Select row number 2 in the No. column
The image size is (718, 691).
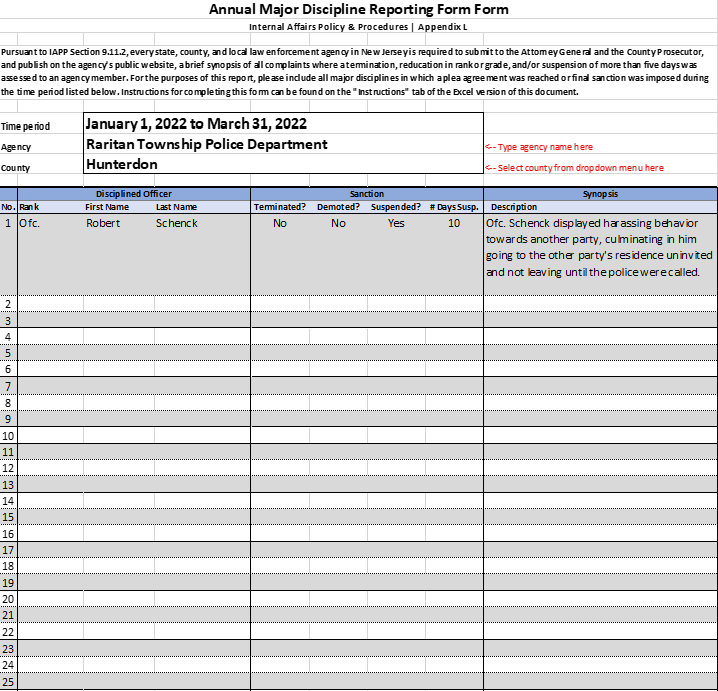point(8,303)
